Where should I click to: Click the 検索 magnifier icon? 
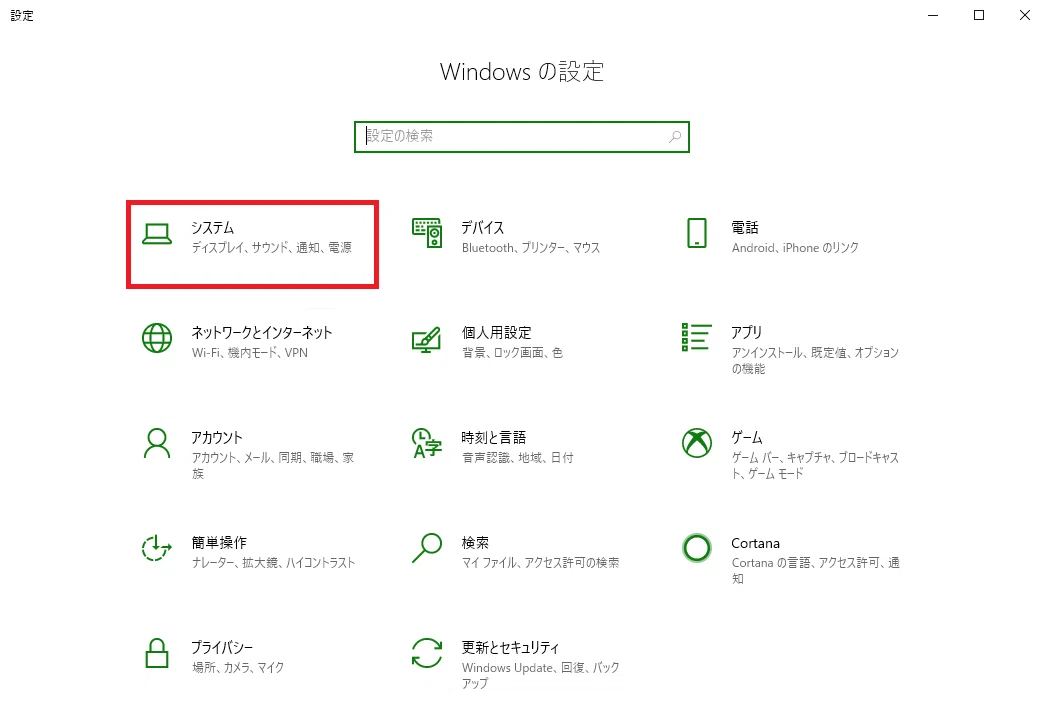(427, 548)
